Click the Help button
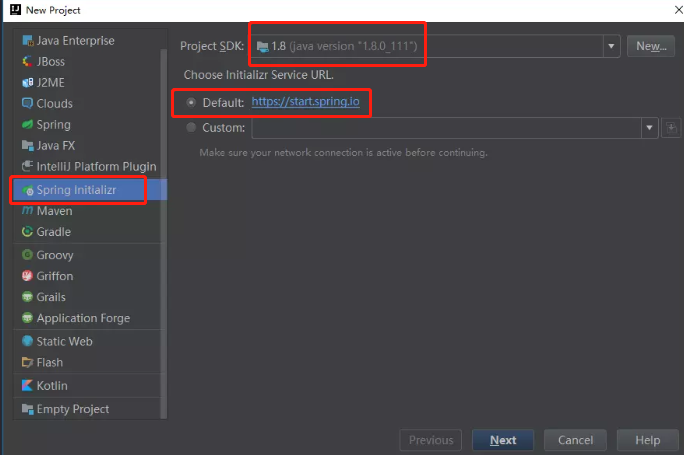The width and height of the screenshot is (684, 455). point(648,440)
